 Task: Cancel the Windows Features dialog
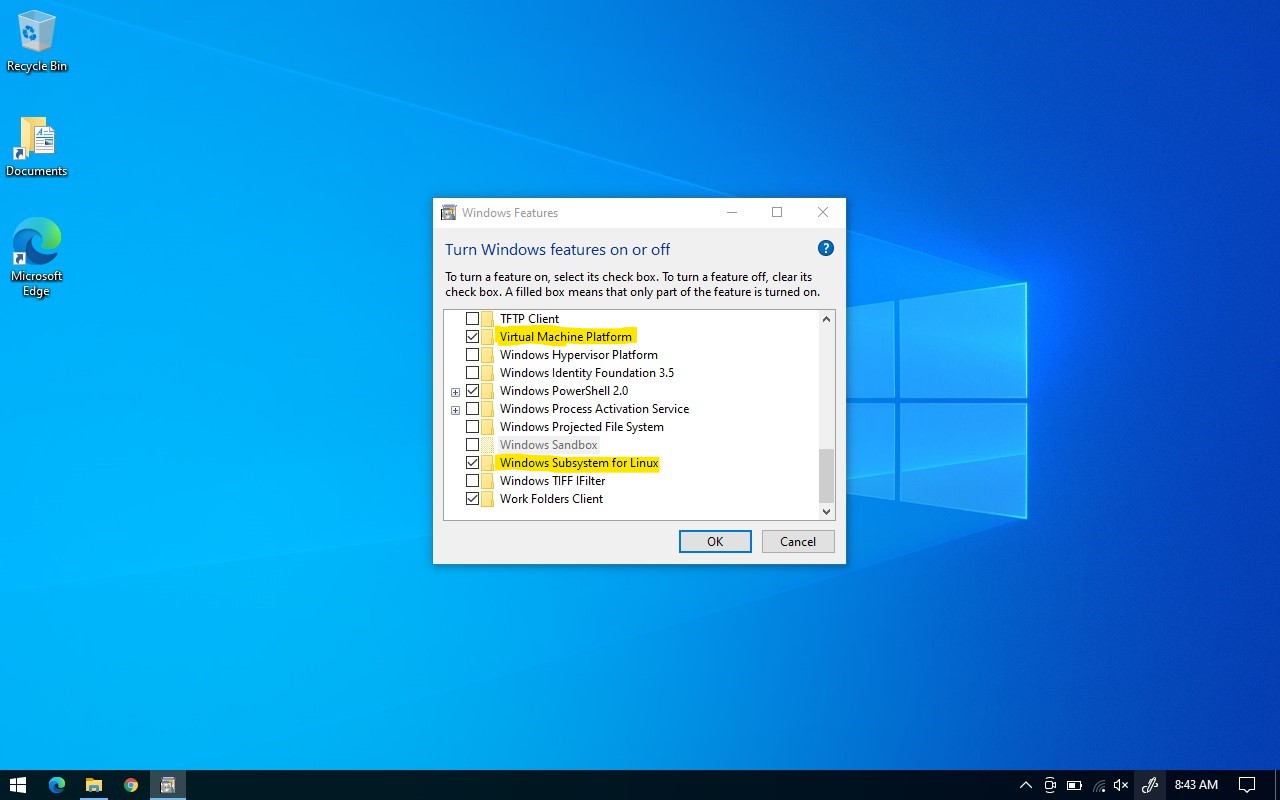click(x=798, y=541)
